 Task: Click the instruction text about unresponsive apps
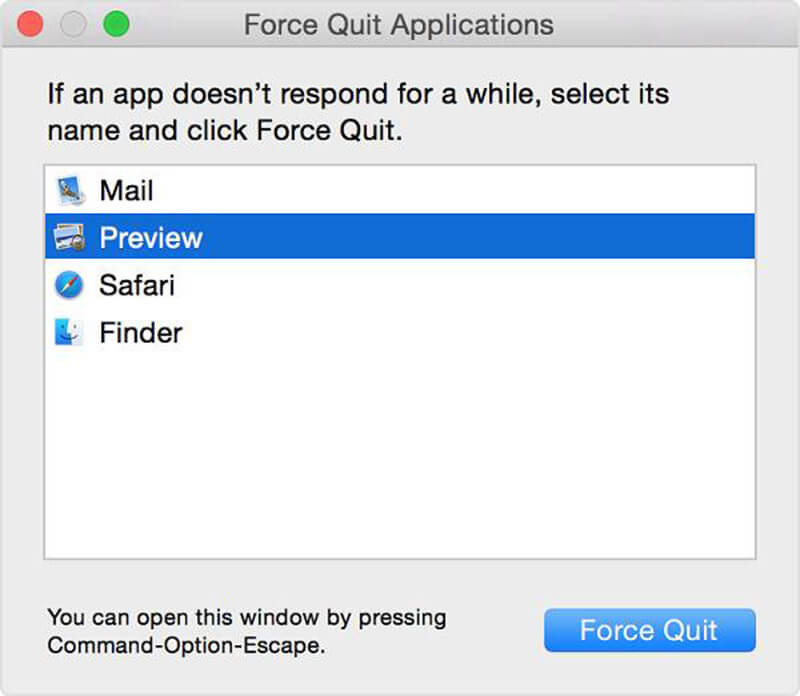tap(358, 112)
